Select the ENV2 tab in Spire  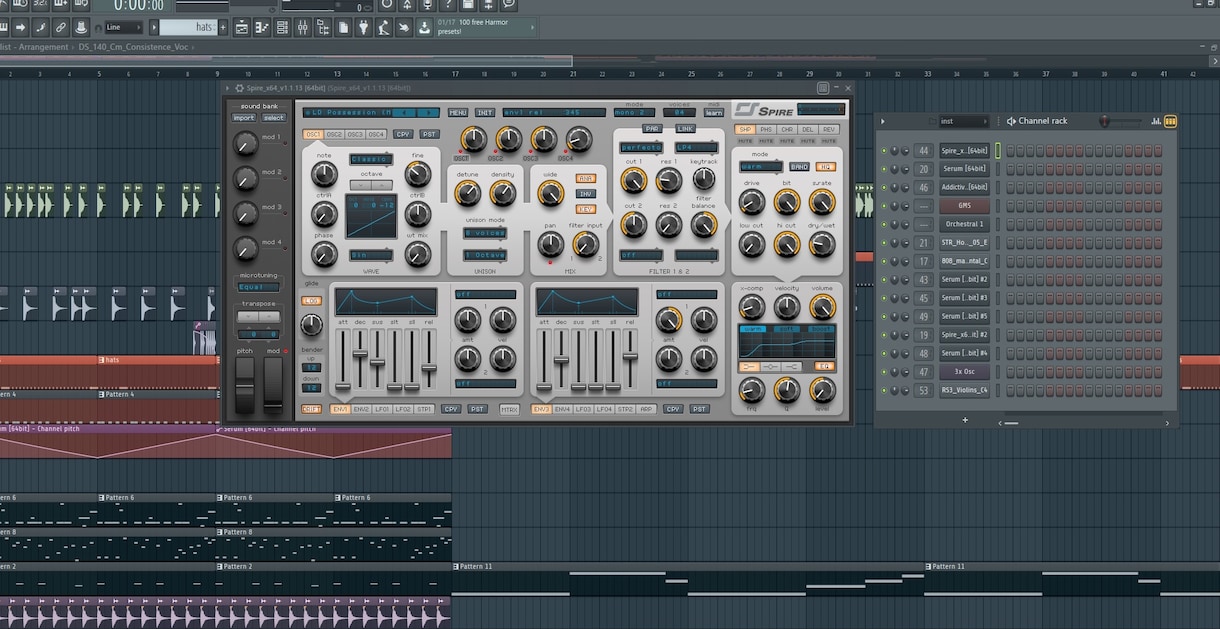[362, 409]
